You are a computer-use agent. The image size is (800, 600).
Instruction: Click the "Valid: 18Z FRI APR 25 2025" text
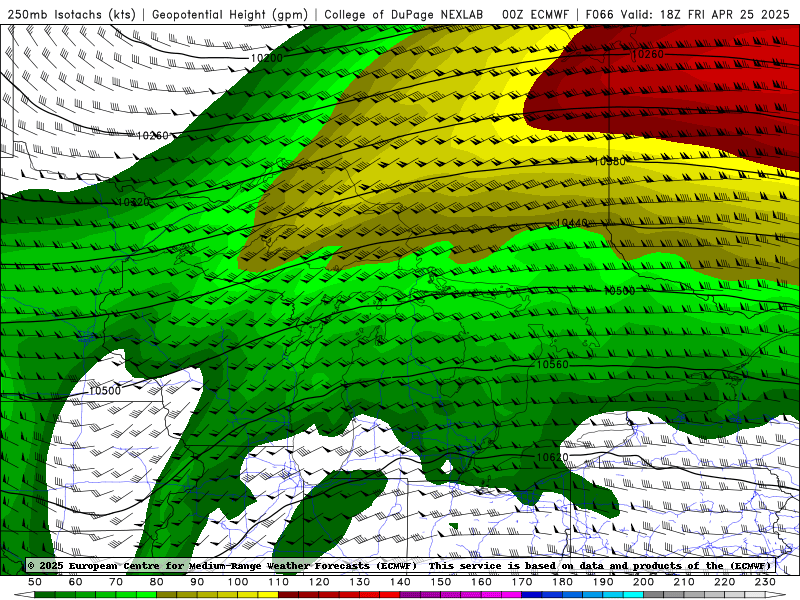pos(706,14)
